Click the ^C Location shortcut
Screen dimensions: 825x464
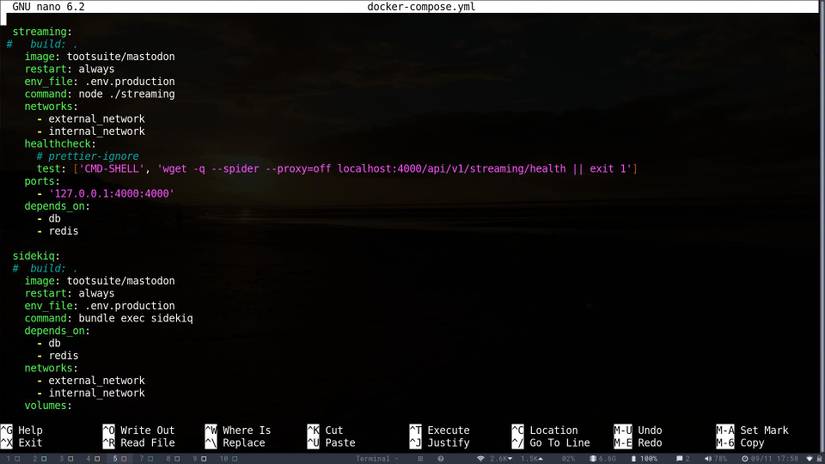tap(545, 430)
